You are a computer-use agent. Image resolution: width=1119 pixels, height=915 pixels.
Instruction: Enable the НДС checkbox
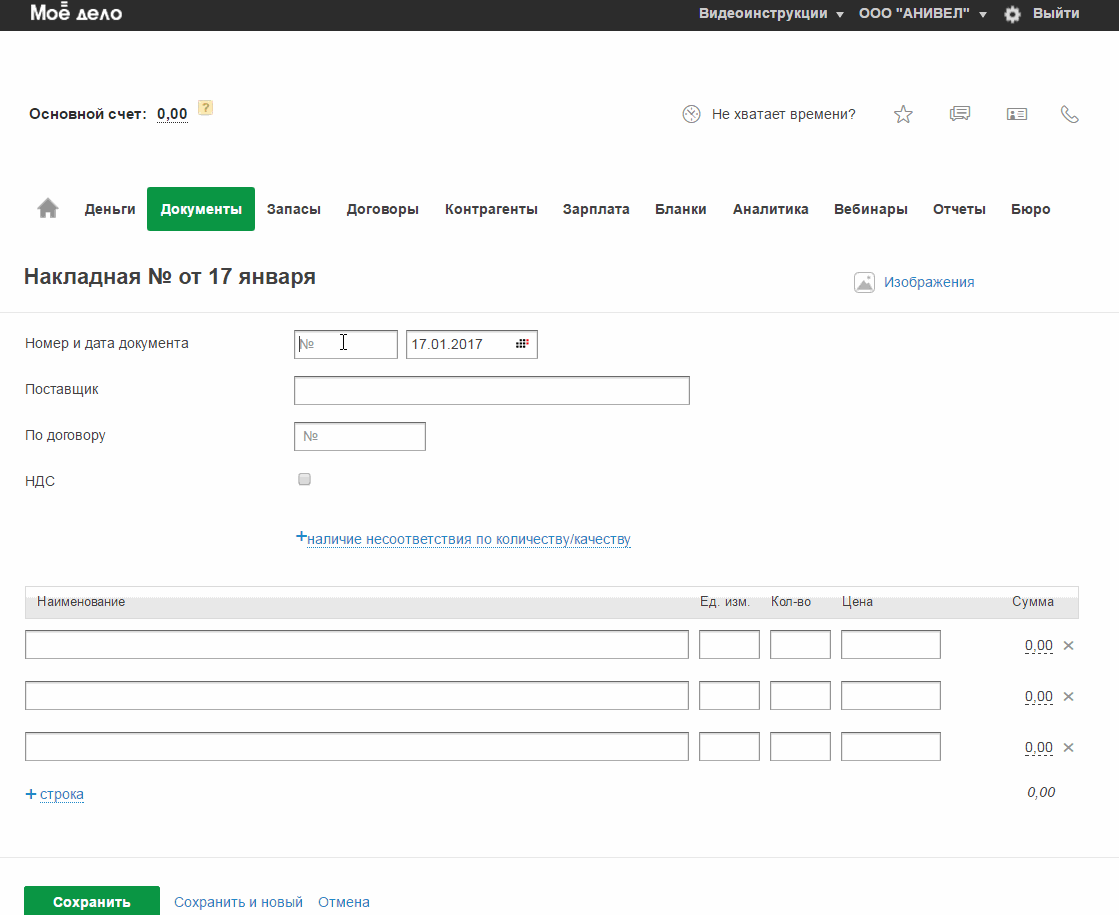[305, 480]
